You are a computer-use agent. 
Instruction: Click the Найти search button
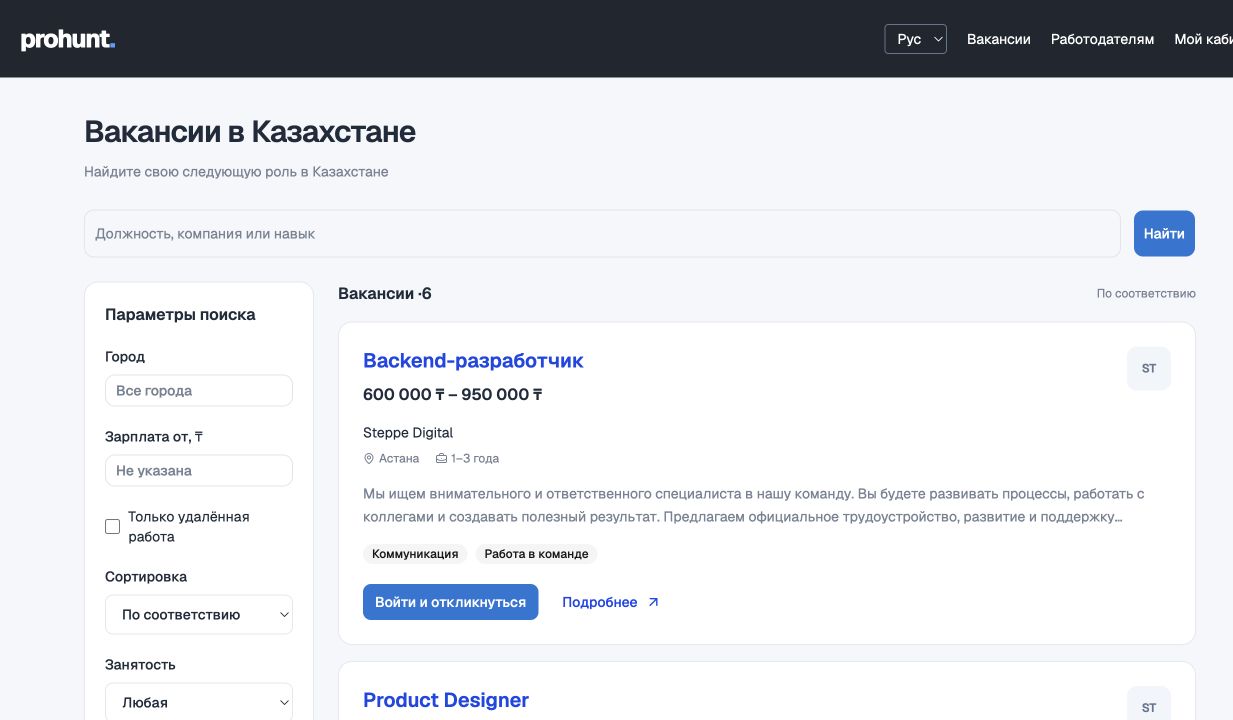point(1164,233)
